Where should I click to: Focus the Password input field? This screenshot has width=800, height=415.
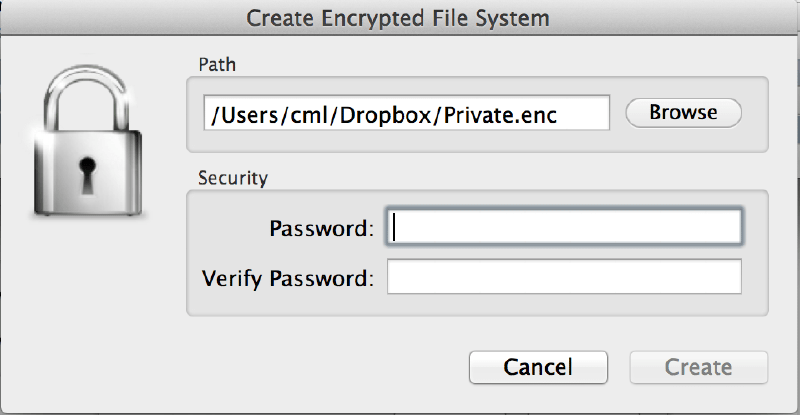click(565, 228)
